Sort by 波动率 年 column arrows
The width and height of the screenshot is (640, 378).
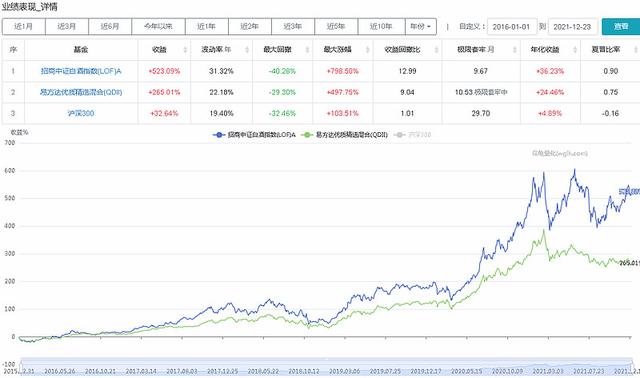pos(247,50)
